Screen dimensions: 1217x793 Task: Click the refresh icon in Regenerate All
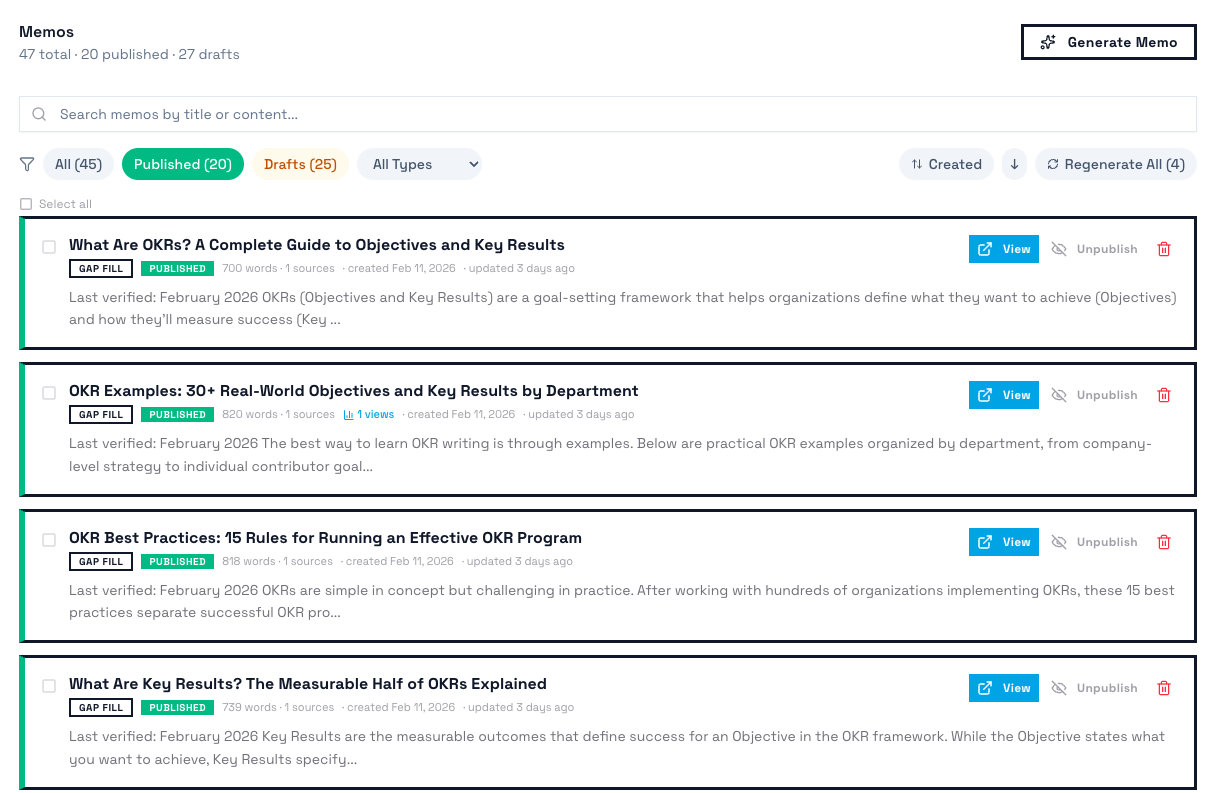pos(1053,164)
